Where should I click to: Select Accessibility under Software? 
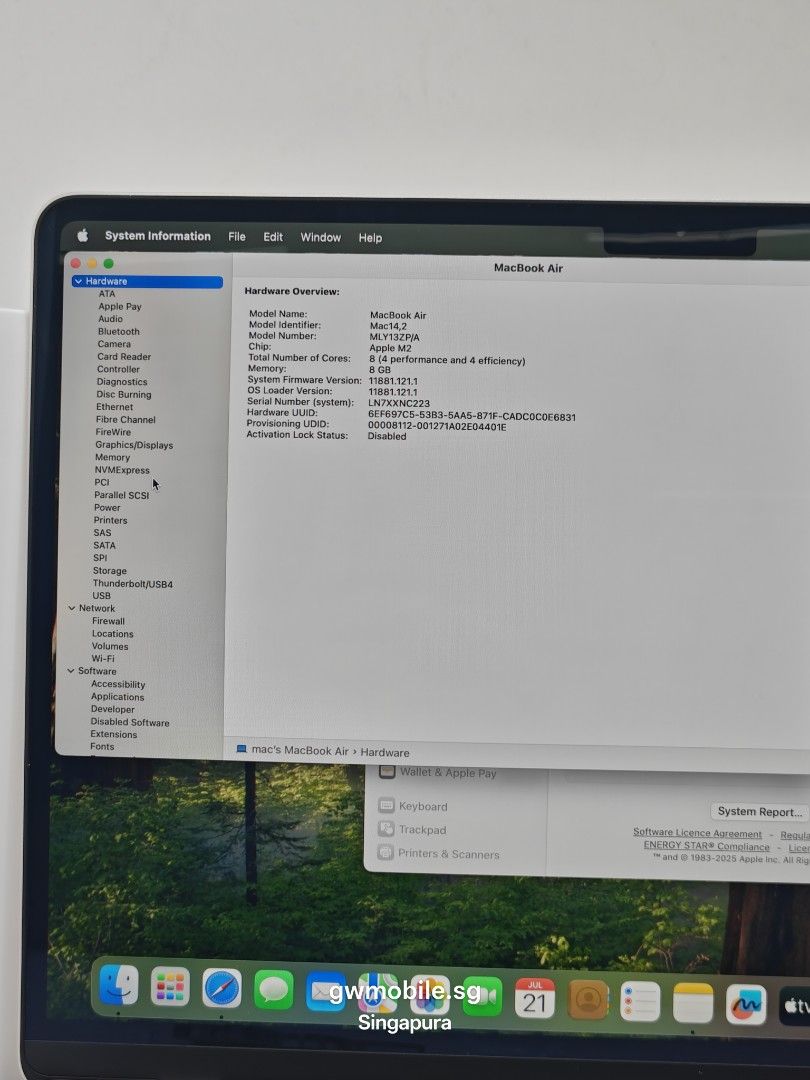[118, 685]
